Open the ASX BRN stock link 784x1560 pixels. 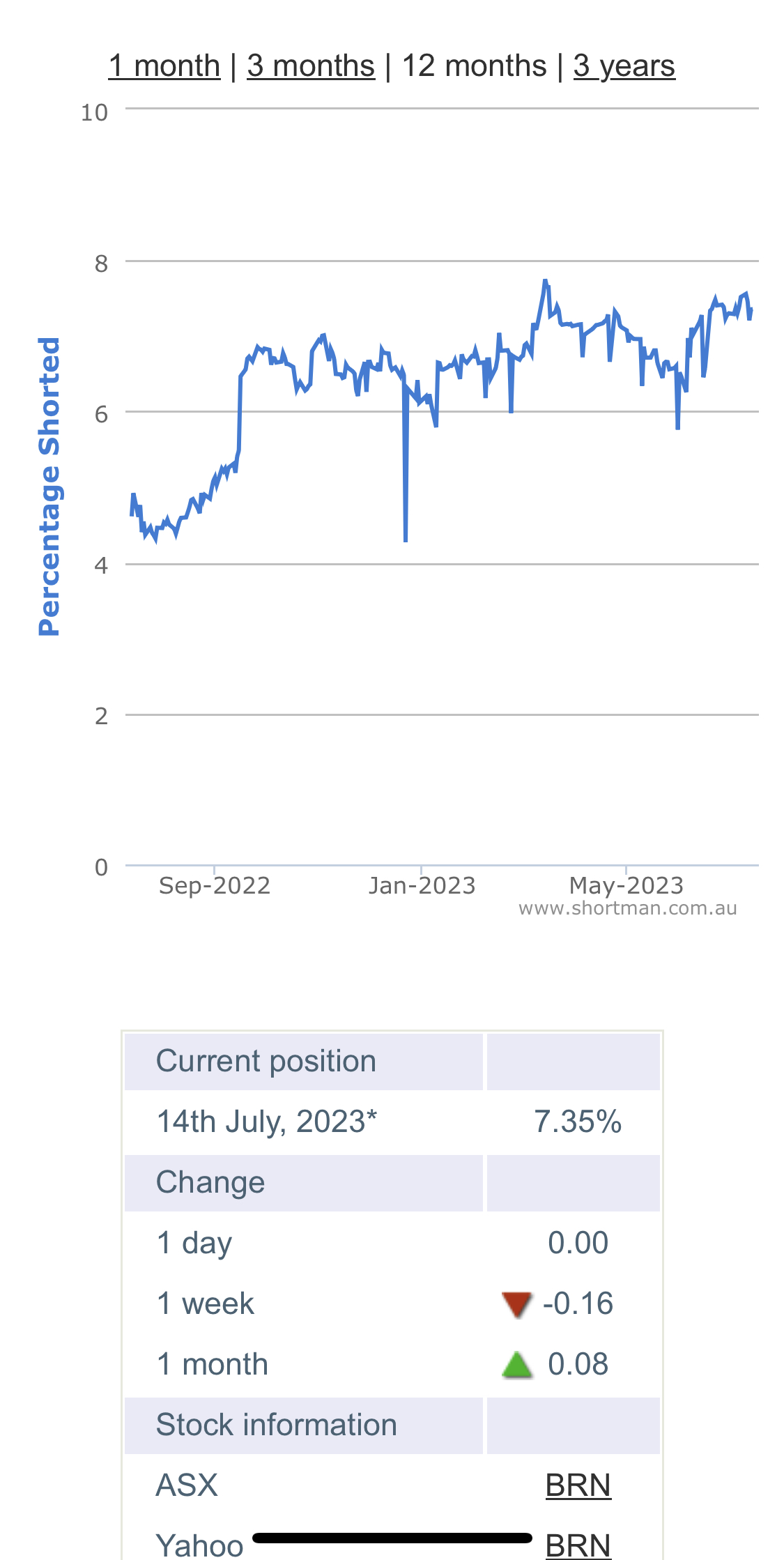(578, 1485)
